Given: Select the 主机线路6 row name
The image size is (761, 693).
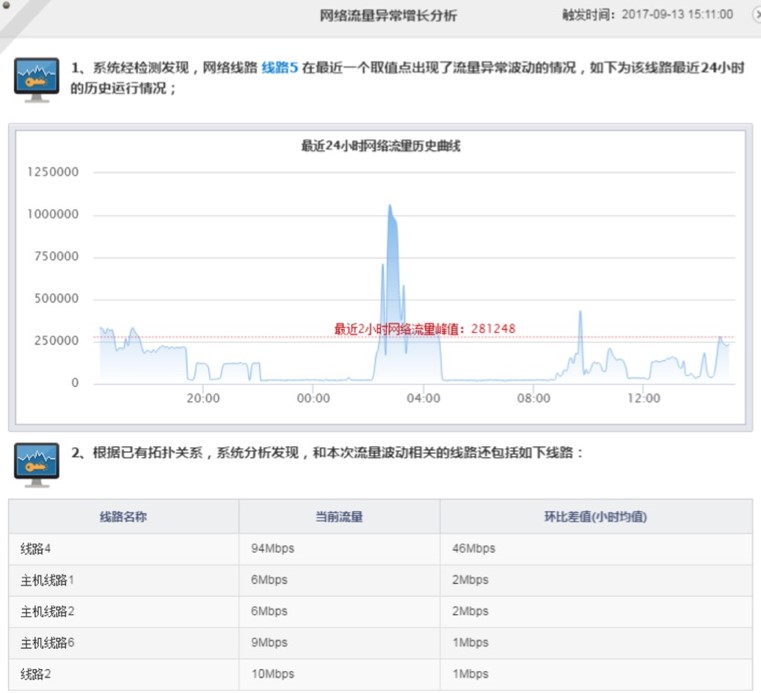Looking at the screenshot, I should pos(48,642).
